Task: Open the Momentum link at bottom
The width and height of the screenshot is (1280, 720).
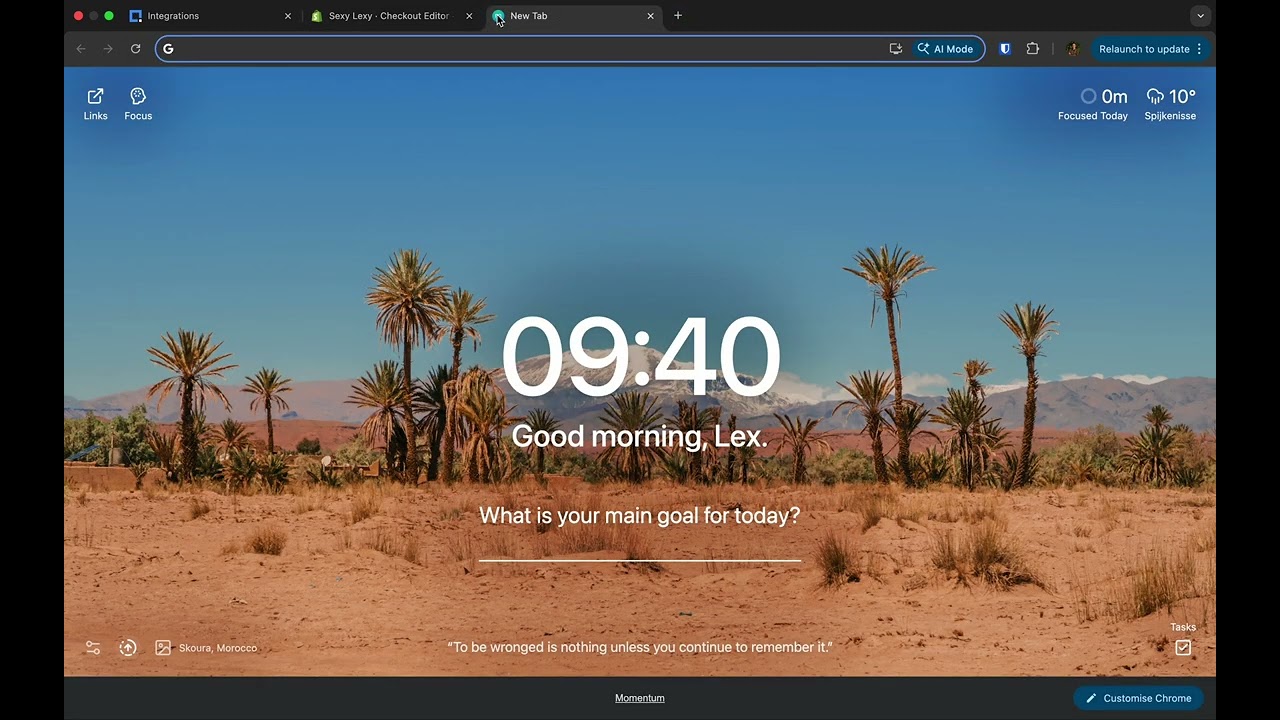Action: point(640,698)
